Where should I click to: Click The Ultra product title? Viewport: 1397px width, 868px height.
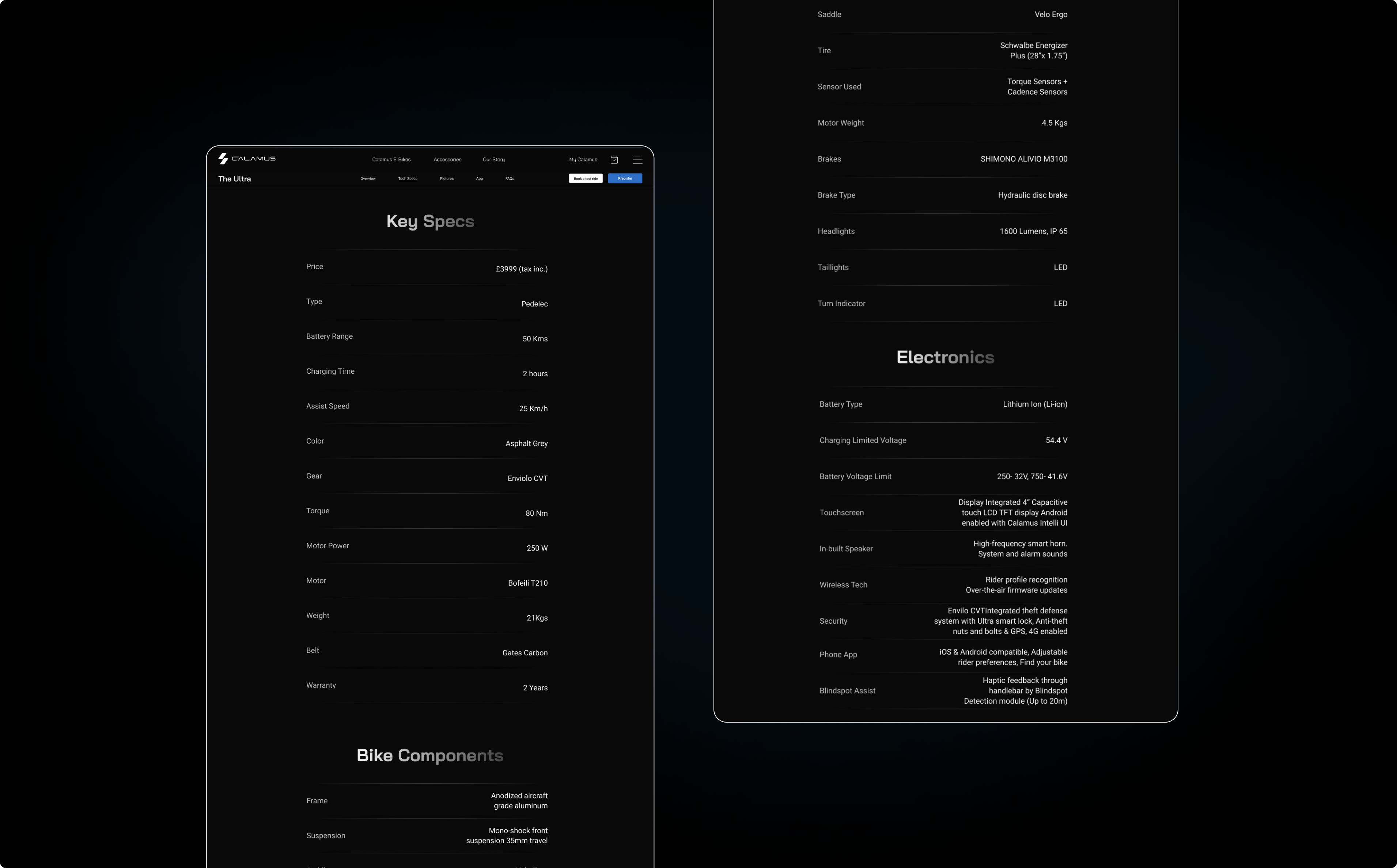click(234, 179)
